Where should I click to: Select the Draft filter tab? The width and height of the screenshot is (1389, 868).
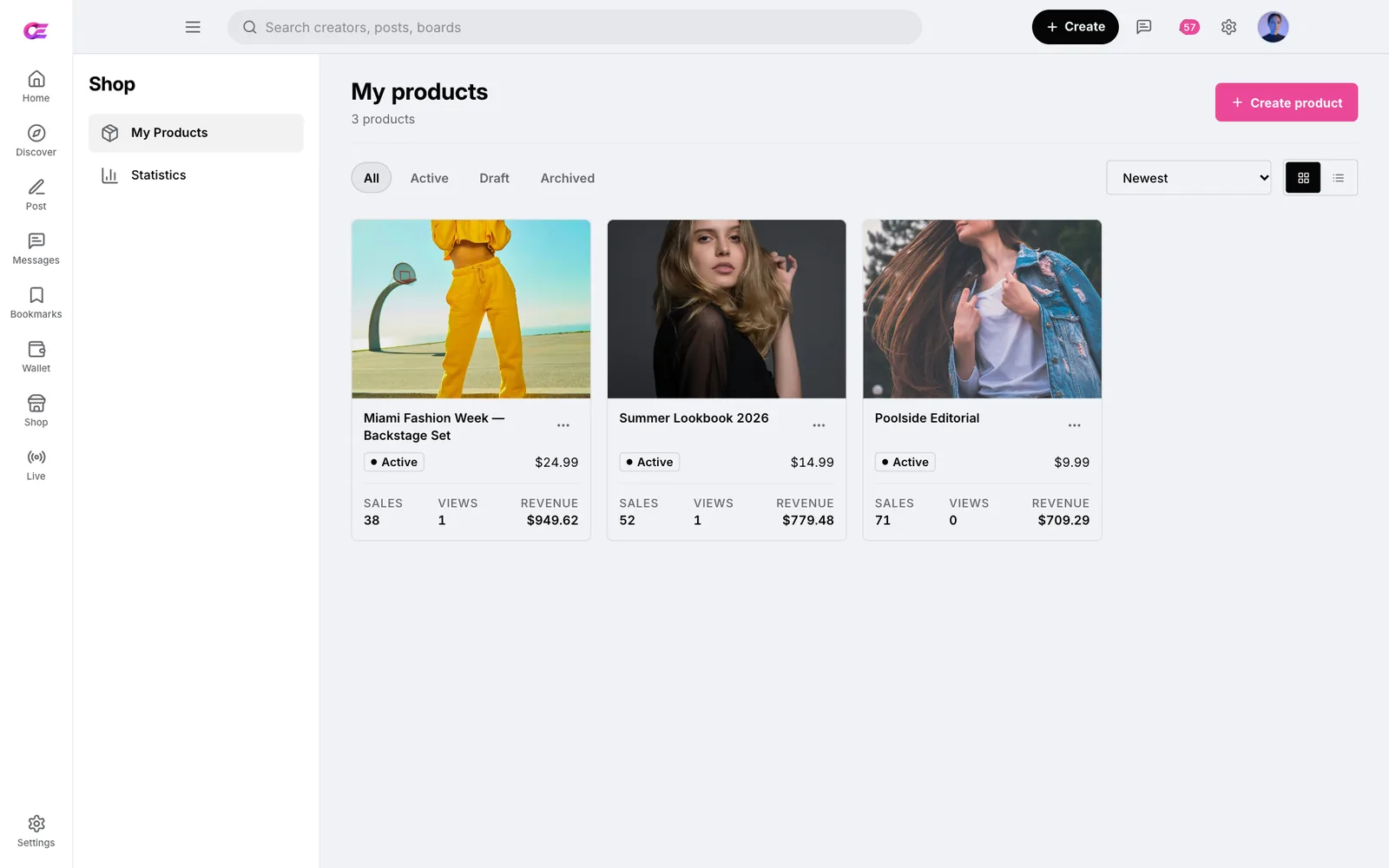point(495,178)
